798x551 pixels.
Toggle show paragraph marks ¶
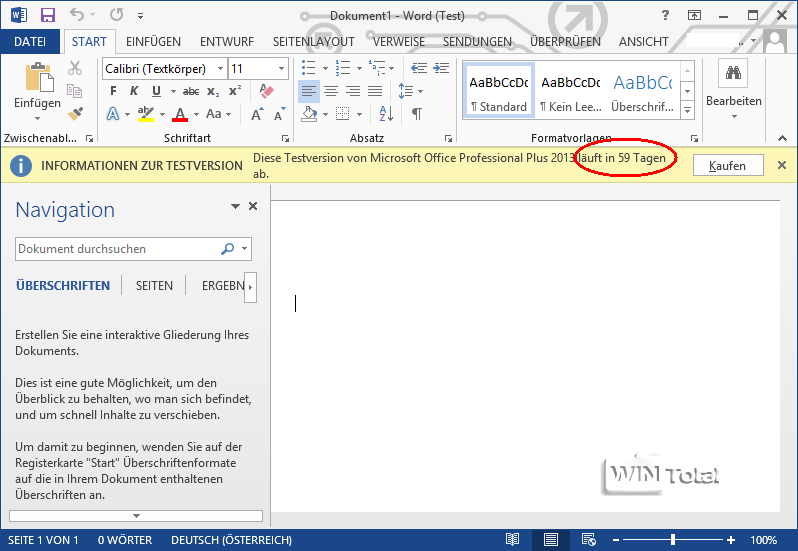click(x=417, y=113)
